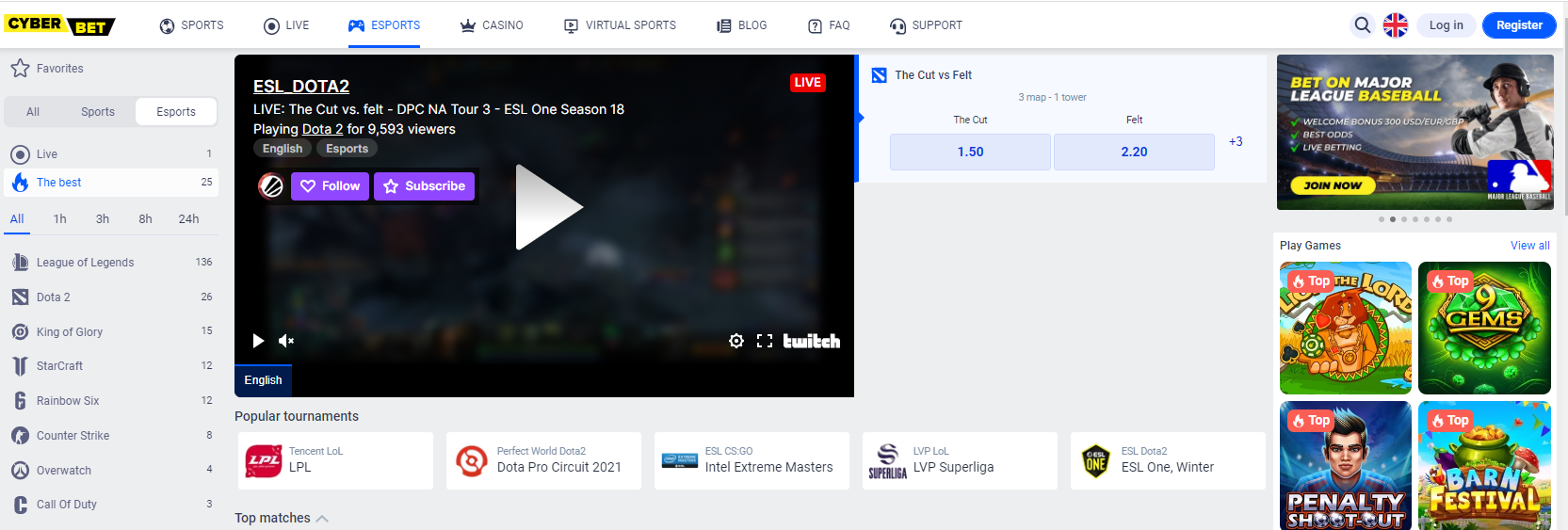Viewport: 1568px width, 530px height.
Task: Open the SUPPORT menu item
Action: (926, 25)
